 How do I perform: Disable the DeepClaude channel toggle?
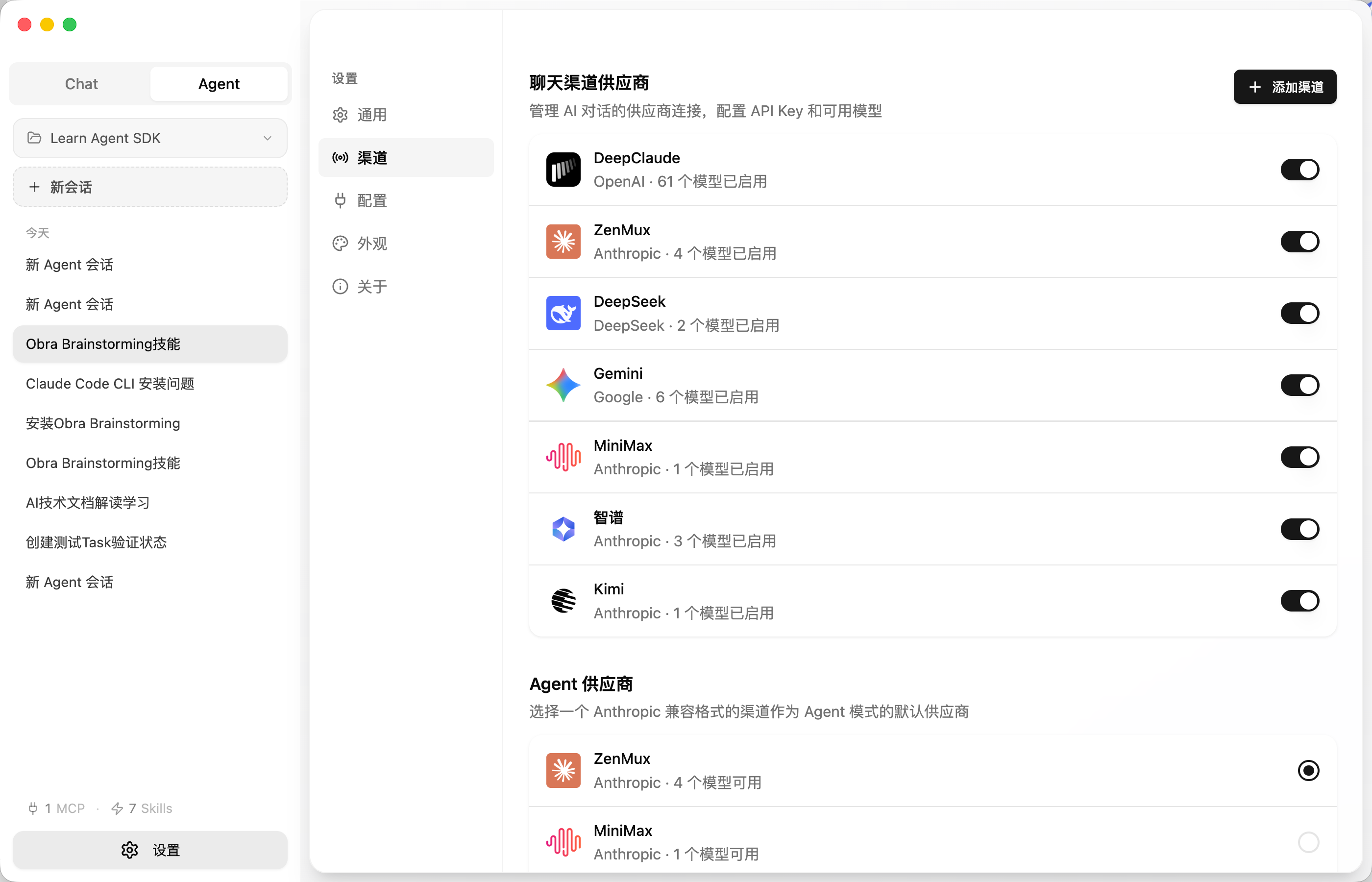click(1299, 170)
